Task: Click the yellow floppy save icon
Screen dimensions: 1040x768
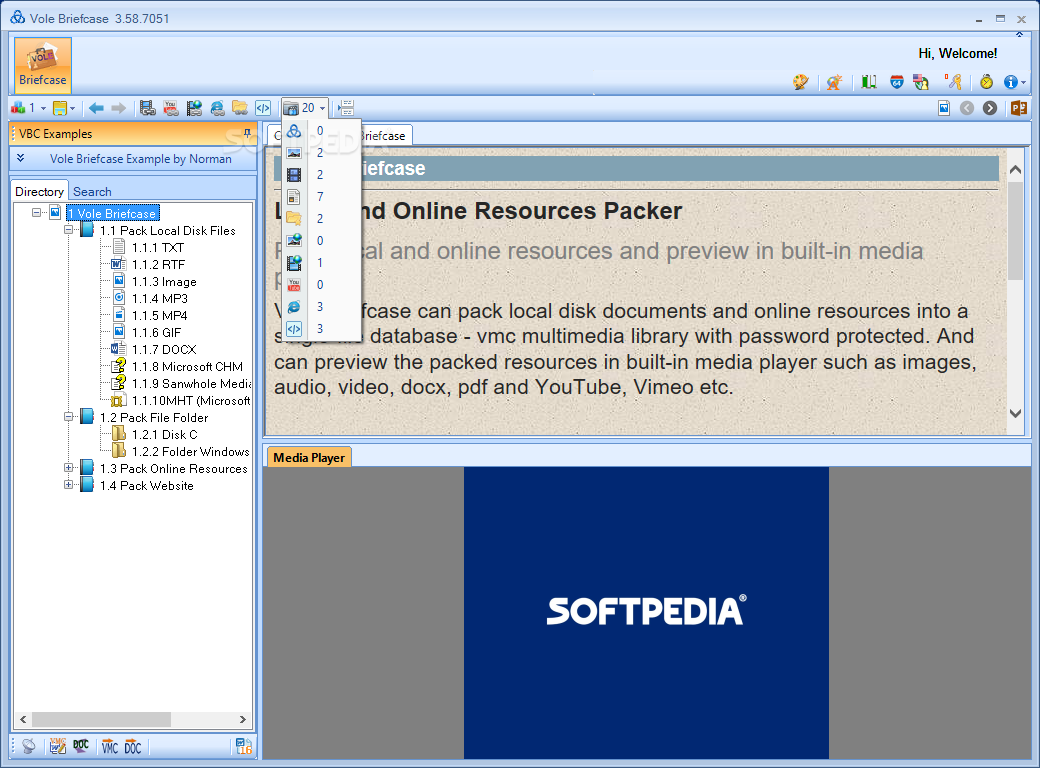Action: point(60,107)
